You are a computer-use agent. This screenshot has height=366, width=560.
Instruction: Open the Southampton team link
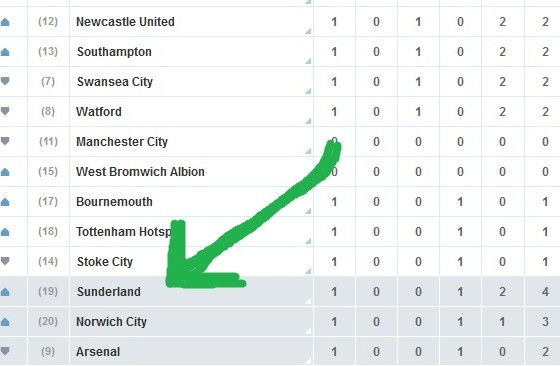point(114,52)
